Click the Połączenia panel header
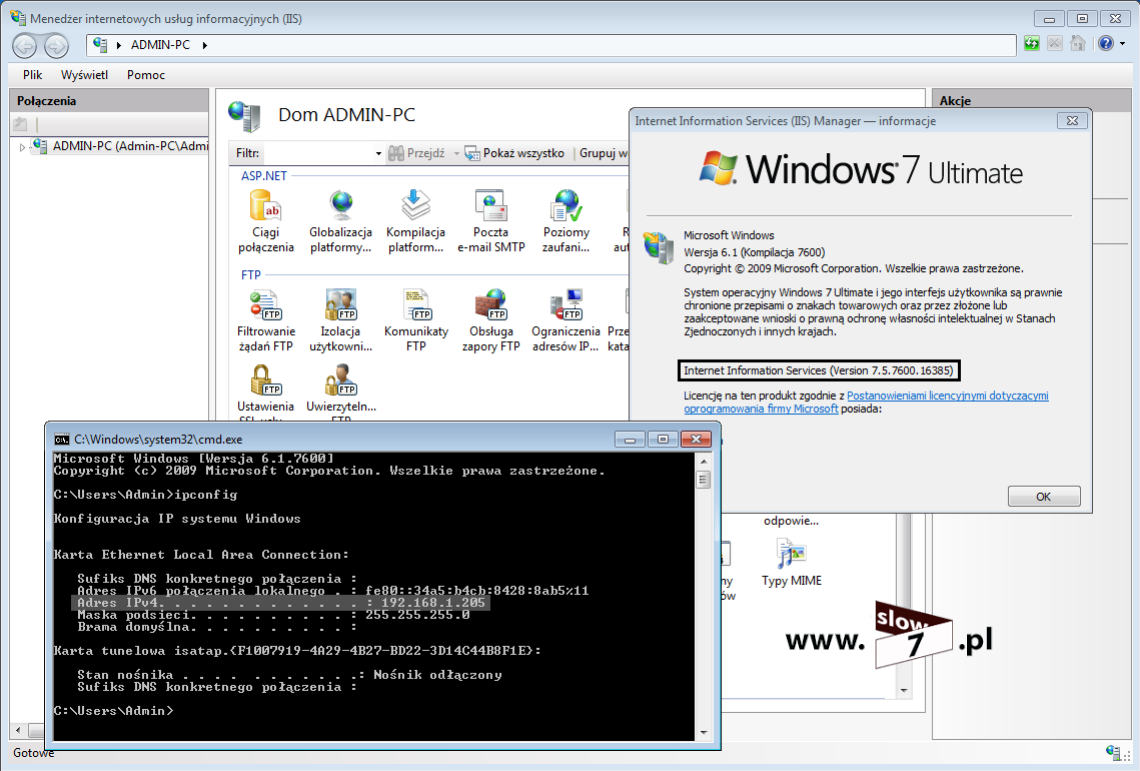The image size is (1140, 771). (x=47, y=100)
